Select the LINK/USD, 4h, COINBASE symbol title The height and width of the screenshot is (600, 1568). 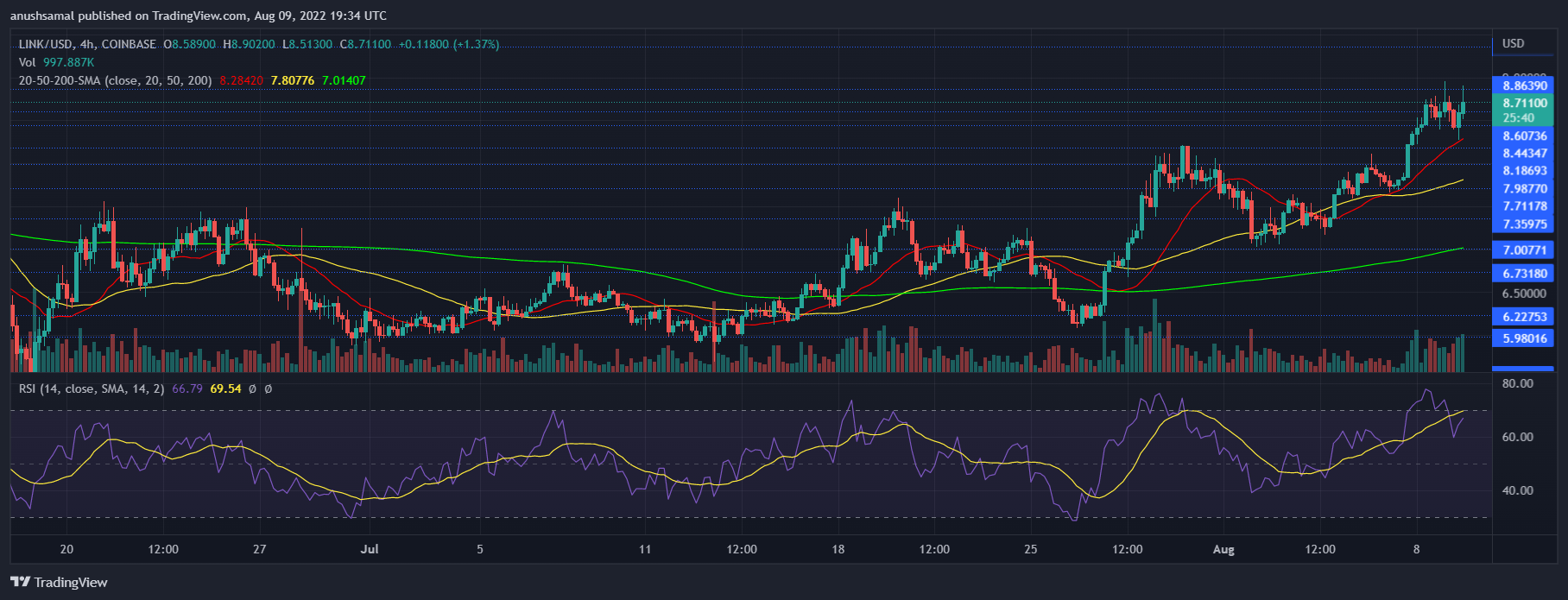[x=88, y=44]
